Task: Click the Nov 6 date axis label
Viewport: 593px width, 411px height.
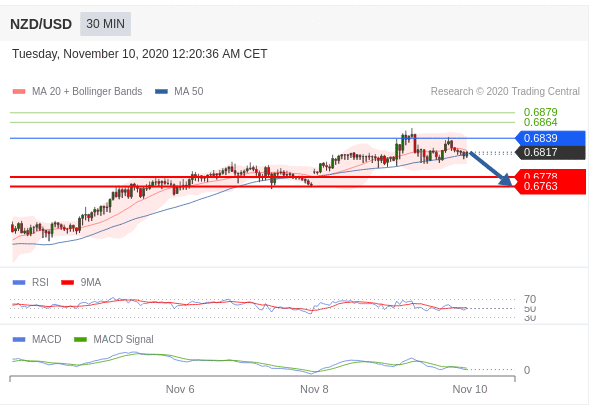Action: click(180, 389)
